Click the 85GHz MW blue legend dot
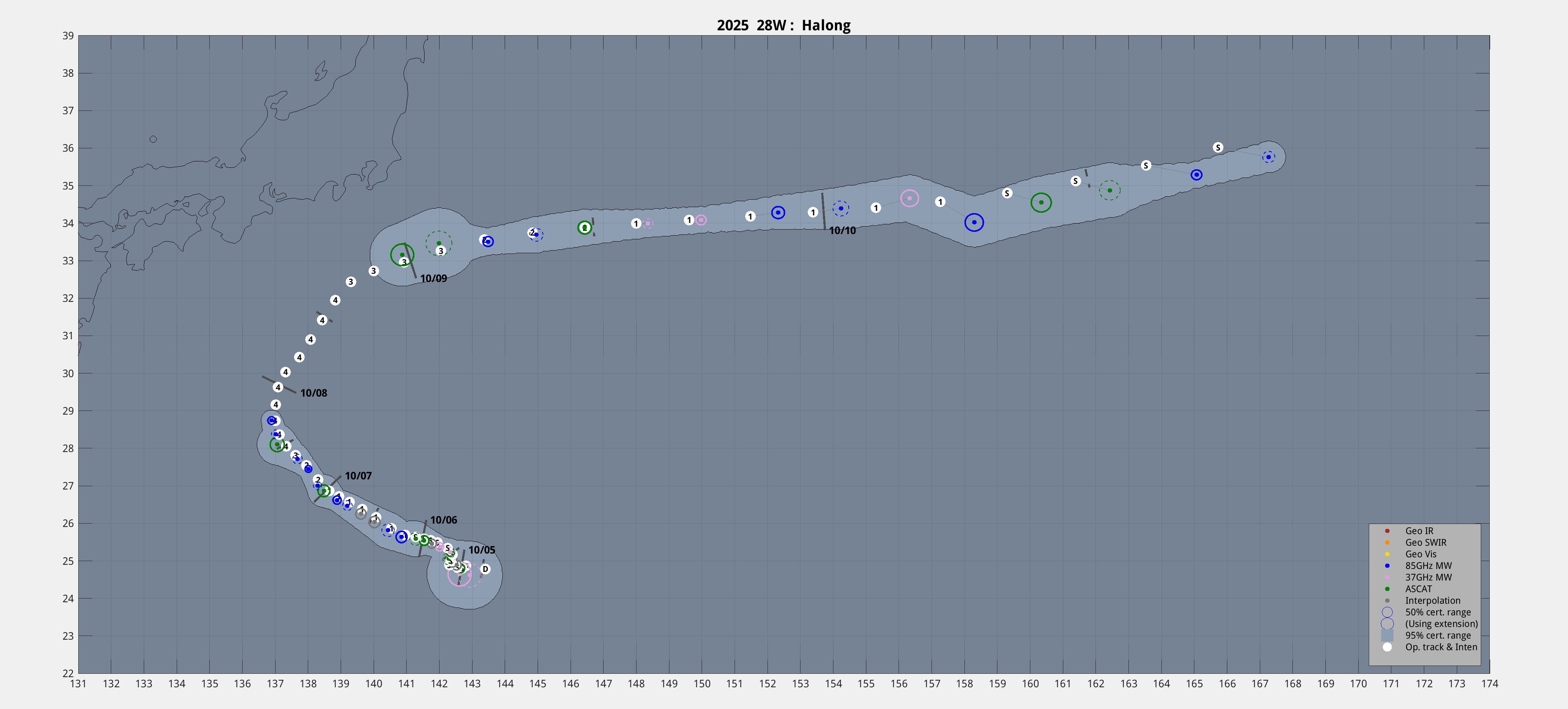This screenshot has height=709, width=1568. (1387, 565)
